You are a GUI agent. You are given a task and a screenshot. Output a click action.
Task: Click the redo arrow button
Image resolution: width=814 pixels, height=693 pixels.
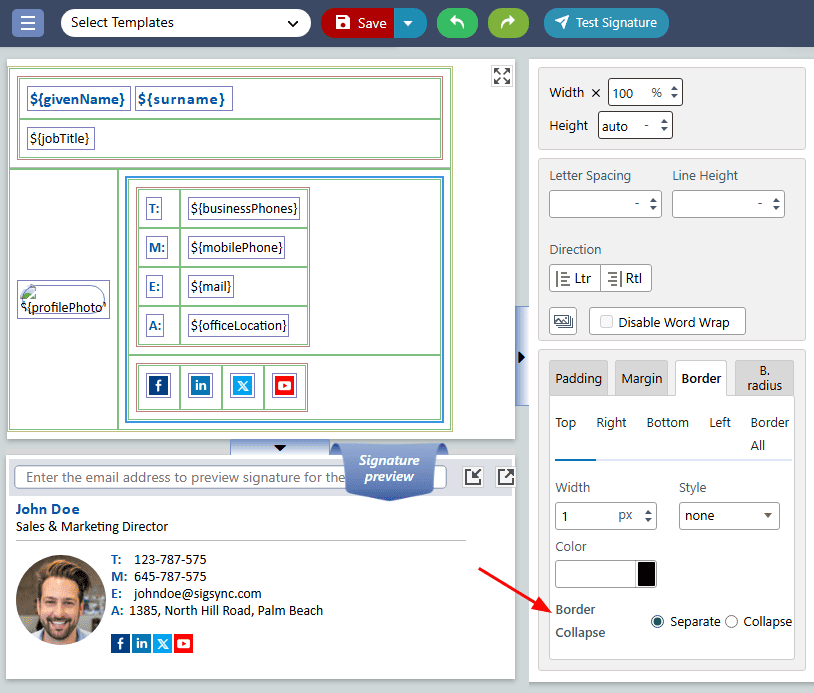[508, 23]
